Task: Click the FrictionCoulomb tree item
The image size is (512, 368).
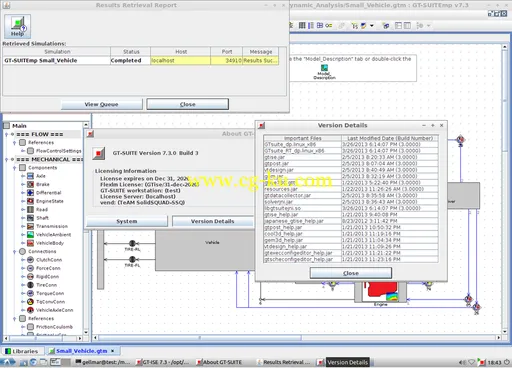Action: 54,327
